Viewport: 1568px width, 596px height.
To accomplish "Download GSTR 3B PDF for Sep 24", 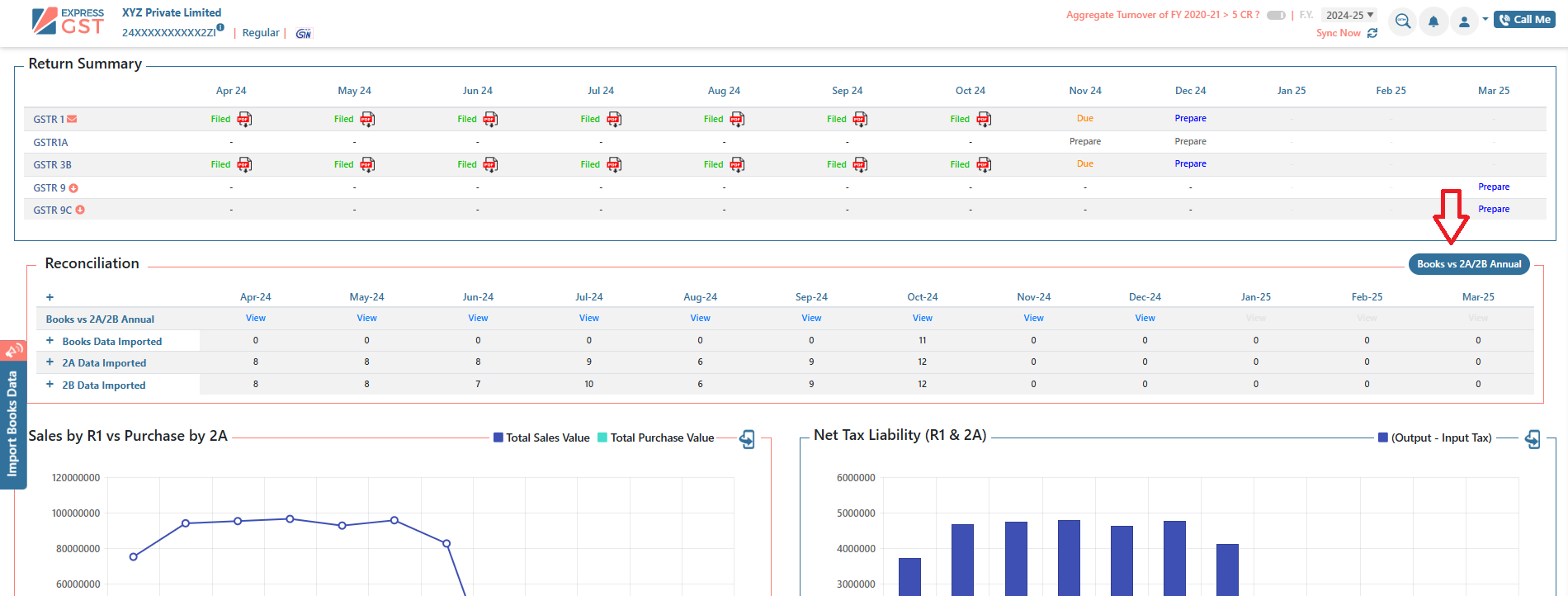I will tap(860, 164).
